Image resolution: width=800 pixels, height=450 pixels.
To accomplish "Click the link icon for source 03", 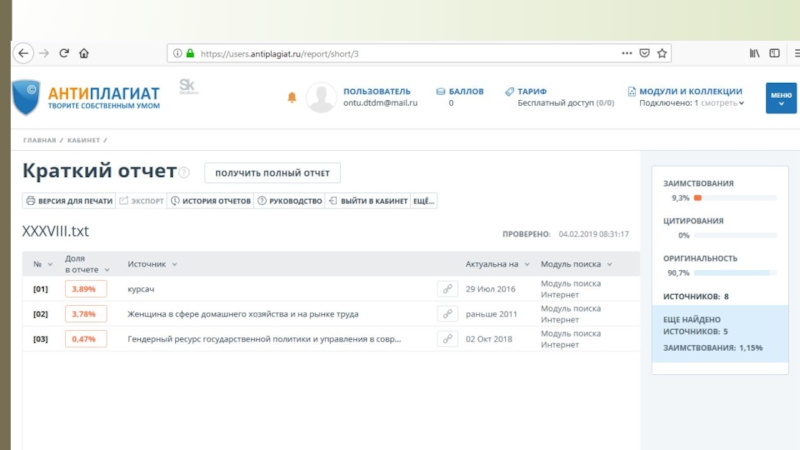I will point(447,339).
